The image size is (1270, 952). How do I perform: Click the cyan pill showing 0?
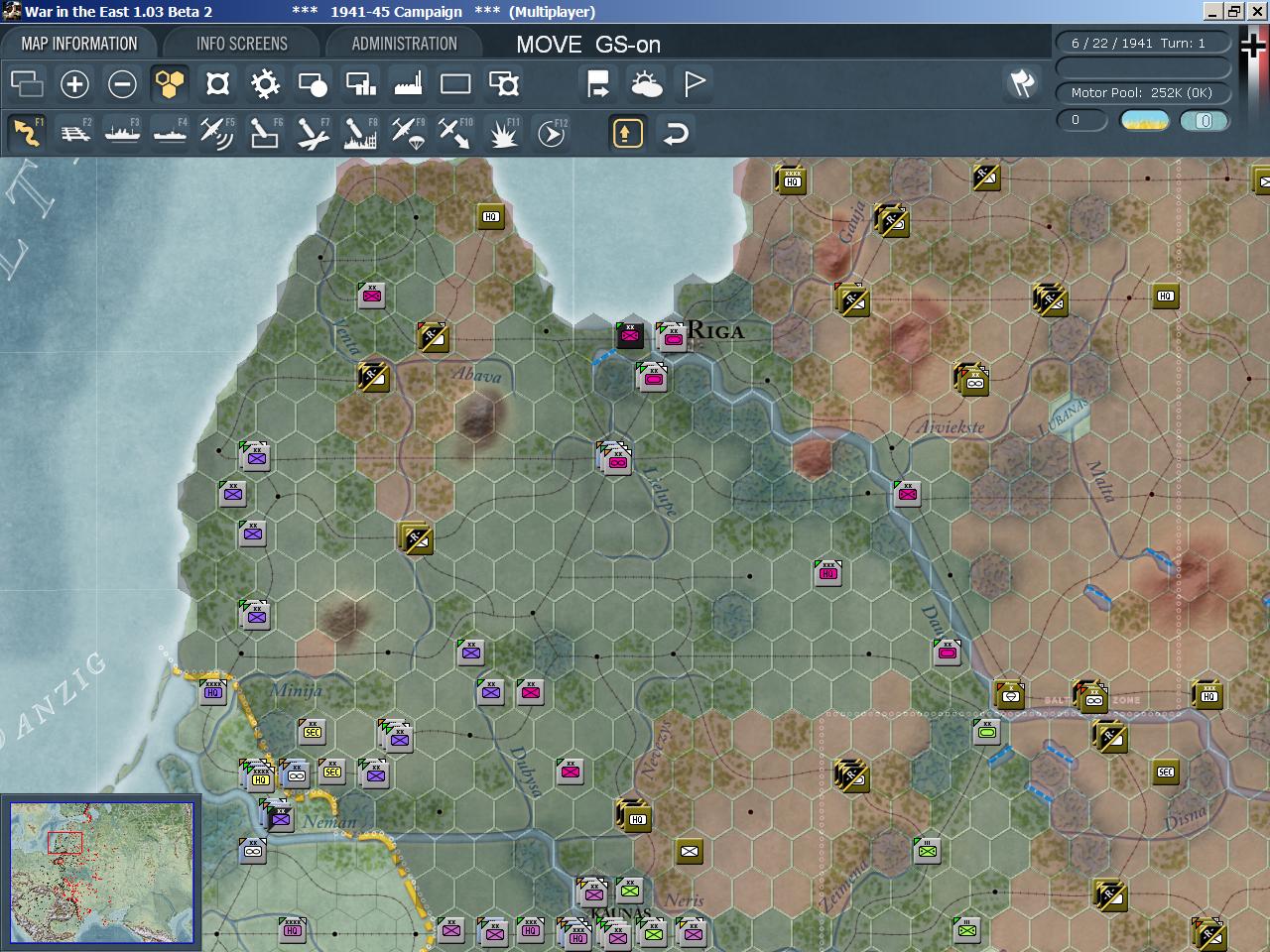coord(1205,120)
